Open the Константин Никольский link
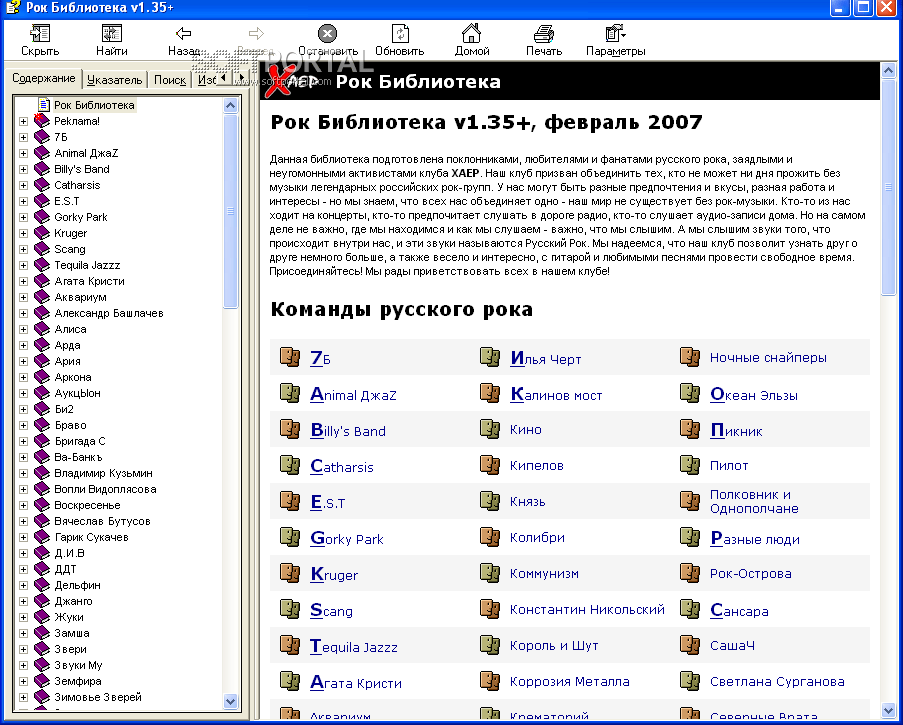This screenshot has height=725, width=903. coord(587,609)
